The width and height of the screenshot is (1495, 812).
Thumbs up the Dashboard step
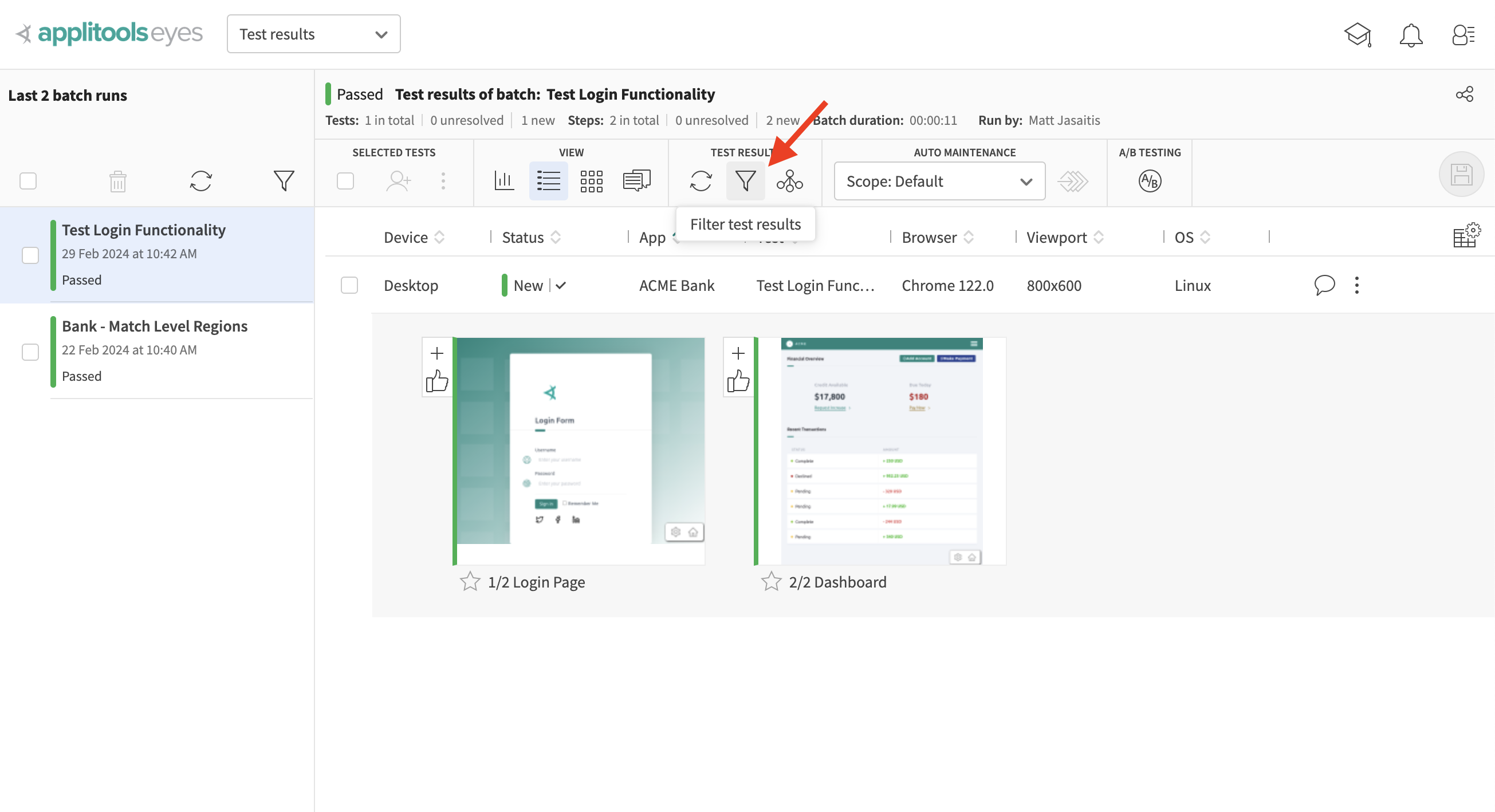pos(738,381)
